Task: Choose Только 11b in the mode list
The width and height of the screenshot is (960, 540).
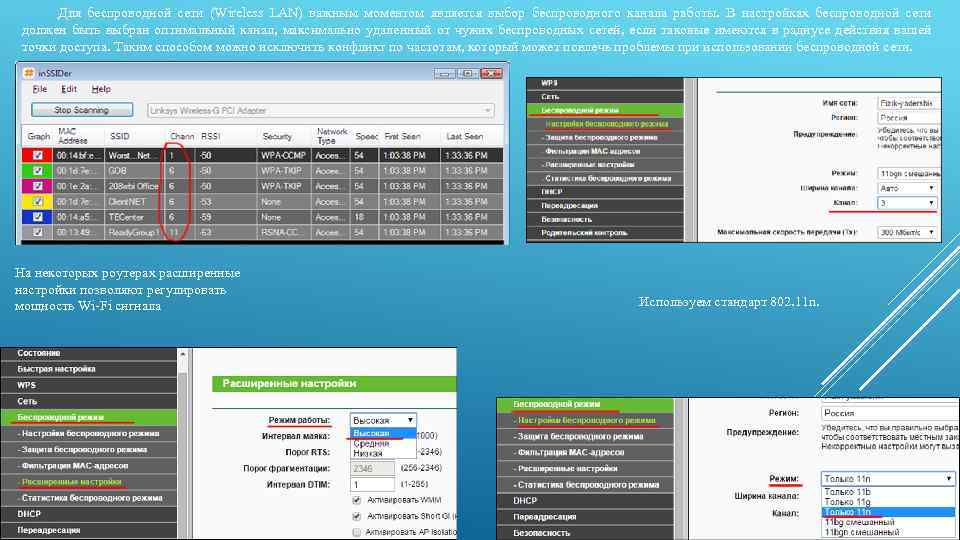Action: [888, 492]
